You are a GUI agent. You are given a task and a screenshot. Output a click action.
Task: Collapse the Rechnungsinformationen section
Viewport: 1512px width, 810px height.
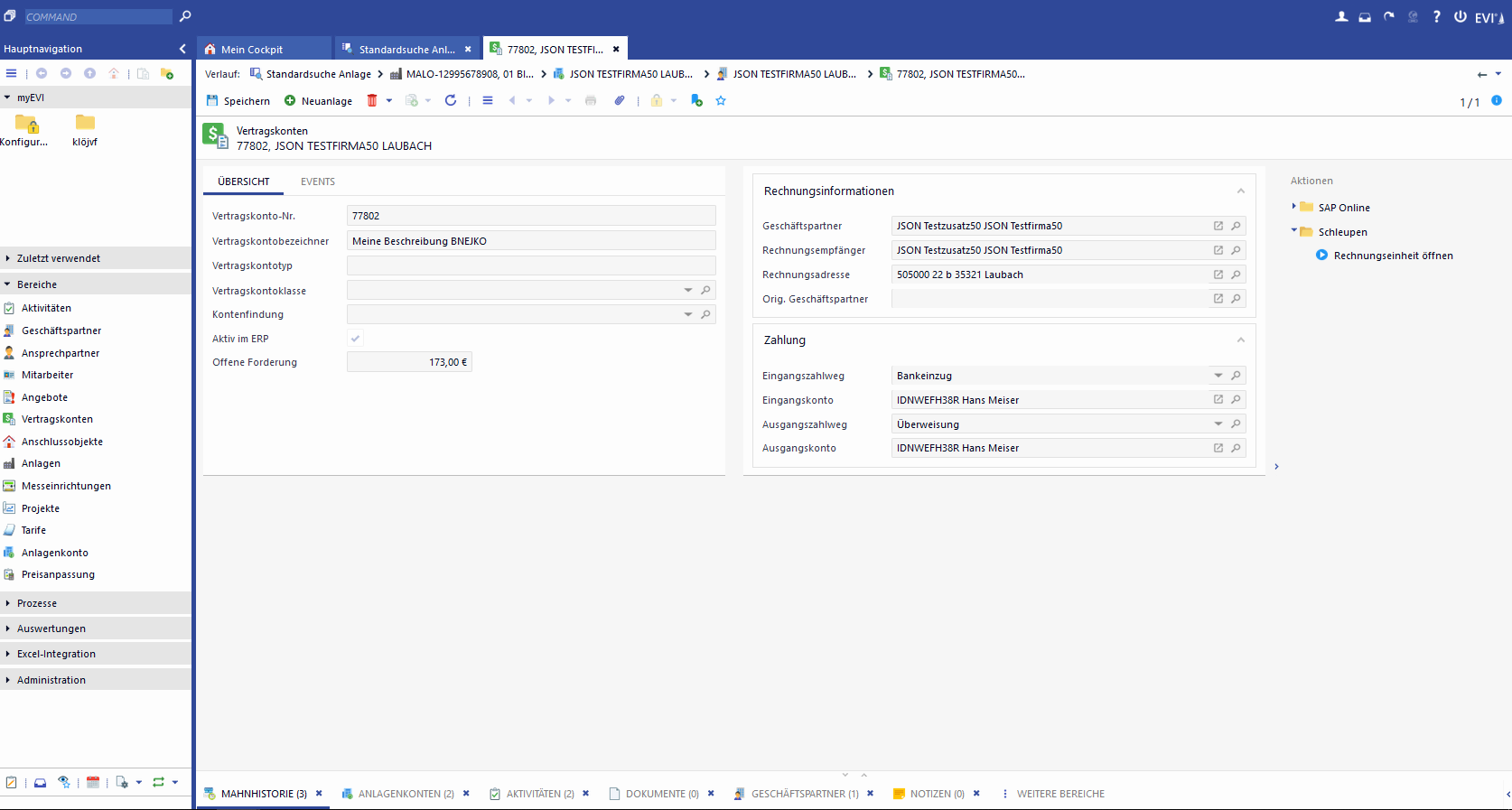pyautogui.click(x=1240, y=191)
